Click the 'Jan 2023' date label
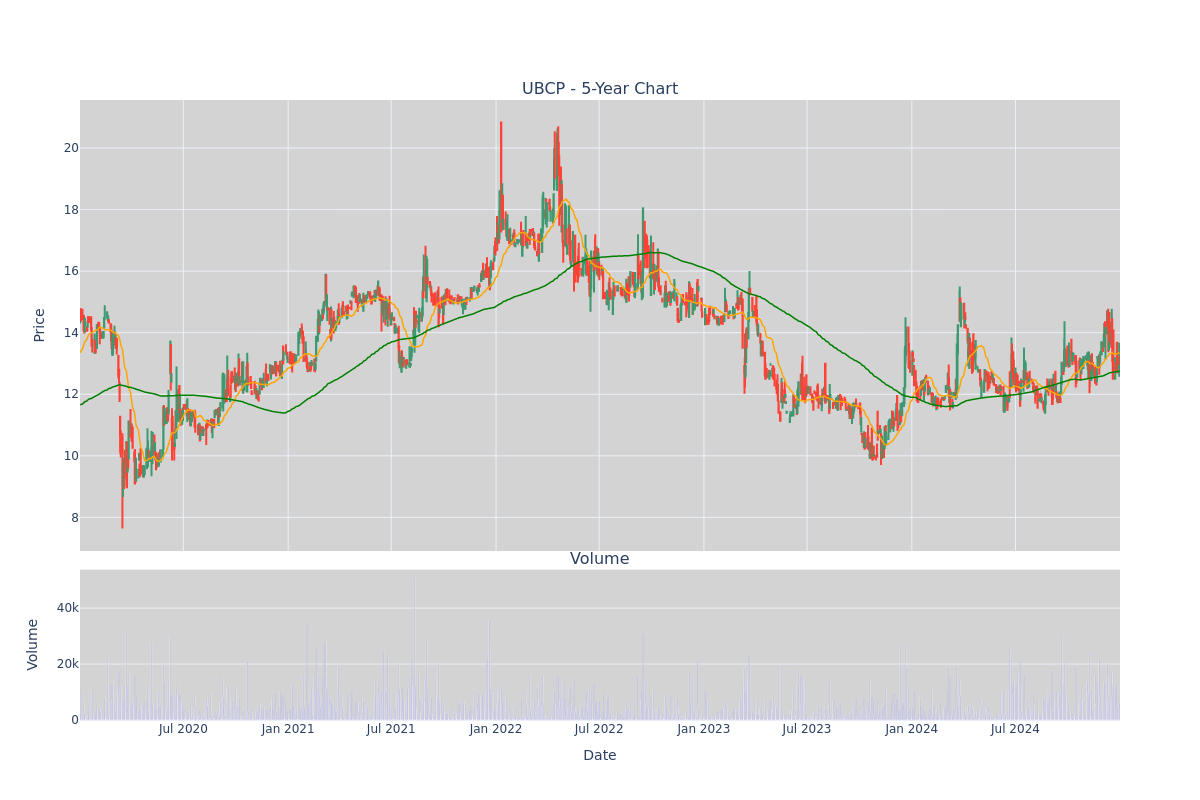Image resolution: width=1200 pixels, height=800 pixels. 704,729
